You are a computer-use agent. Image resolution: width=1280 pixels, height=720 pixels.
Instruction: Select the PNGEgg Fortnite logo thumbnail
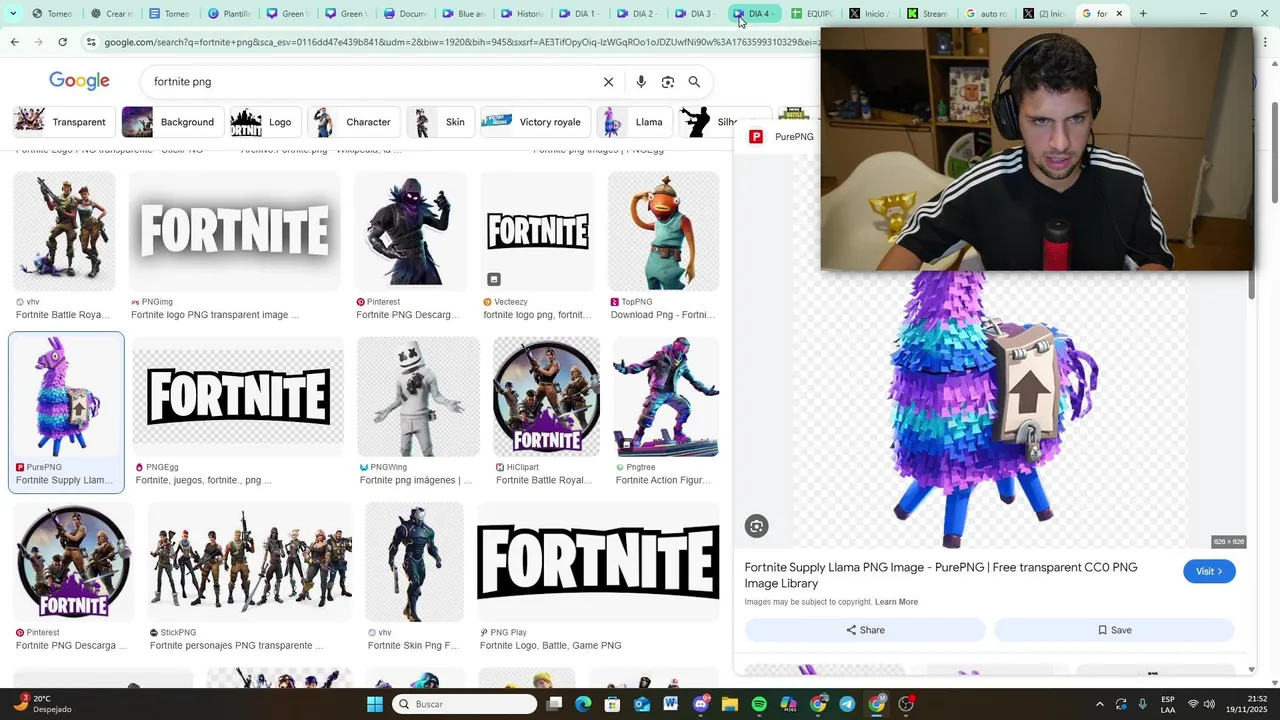238,397
